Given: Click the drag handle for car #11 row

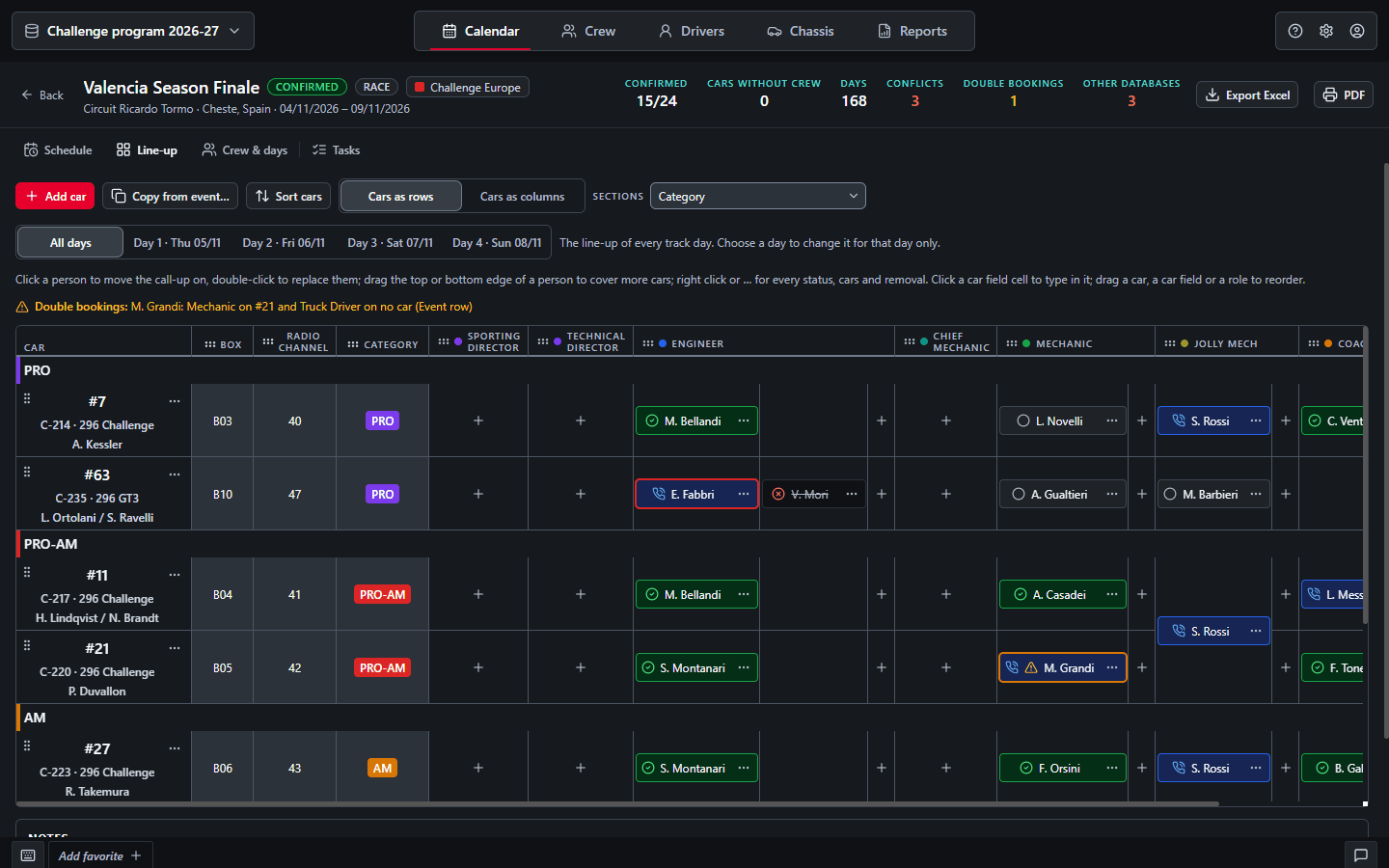Looking at the screenshot, I should (27, 572).
